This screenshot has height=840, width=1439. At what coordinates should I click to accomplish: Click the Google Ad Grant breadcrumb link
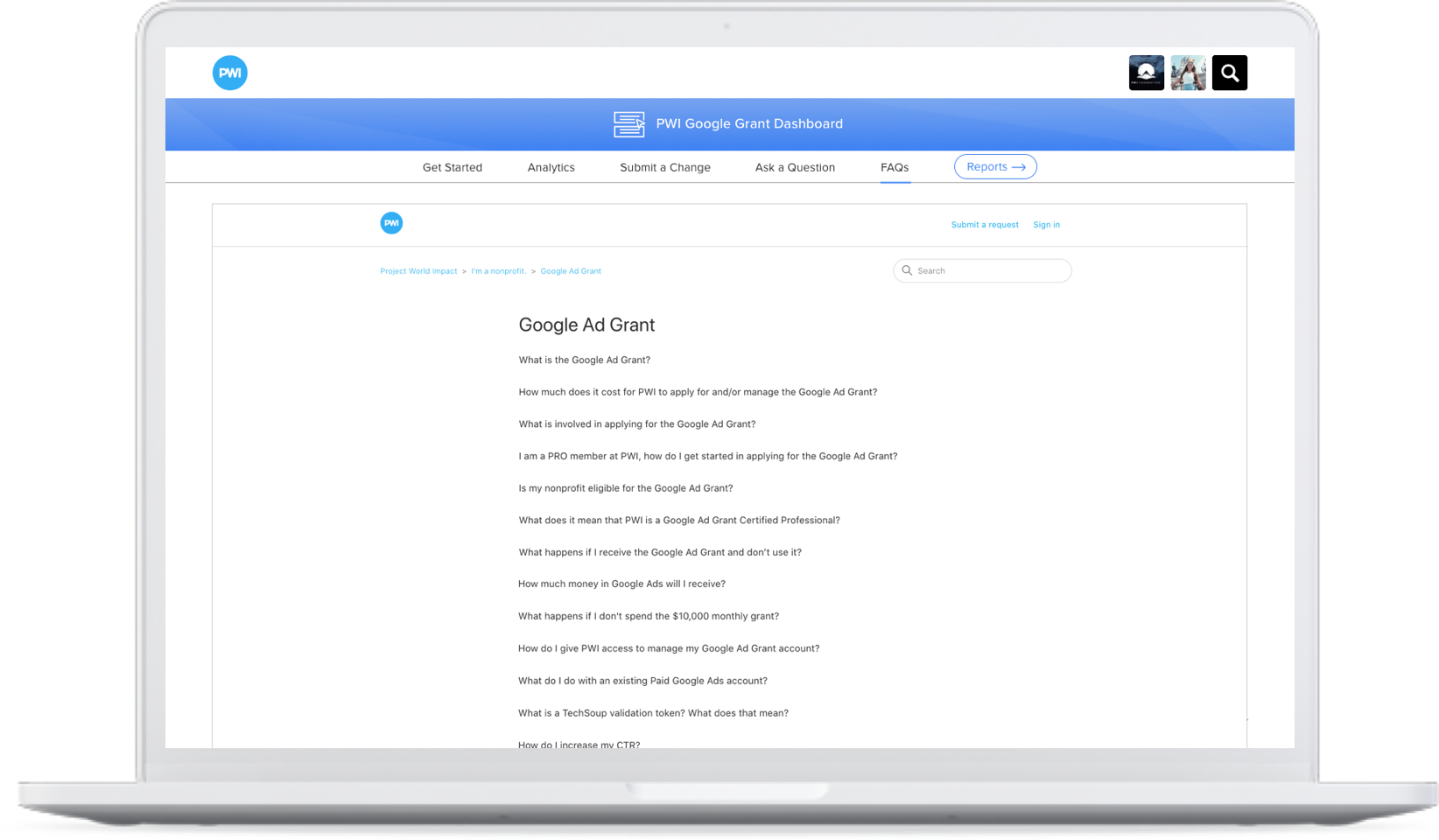coord(571,271)
